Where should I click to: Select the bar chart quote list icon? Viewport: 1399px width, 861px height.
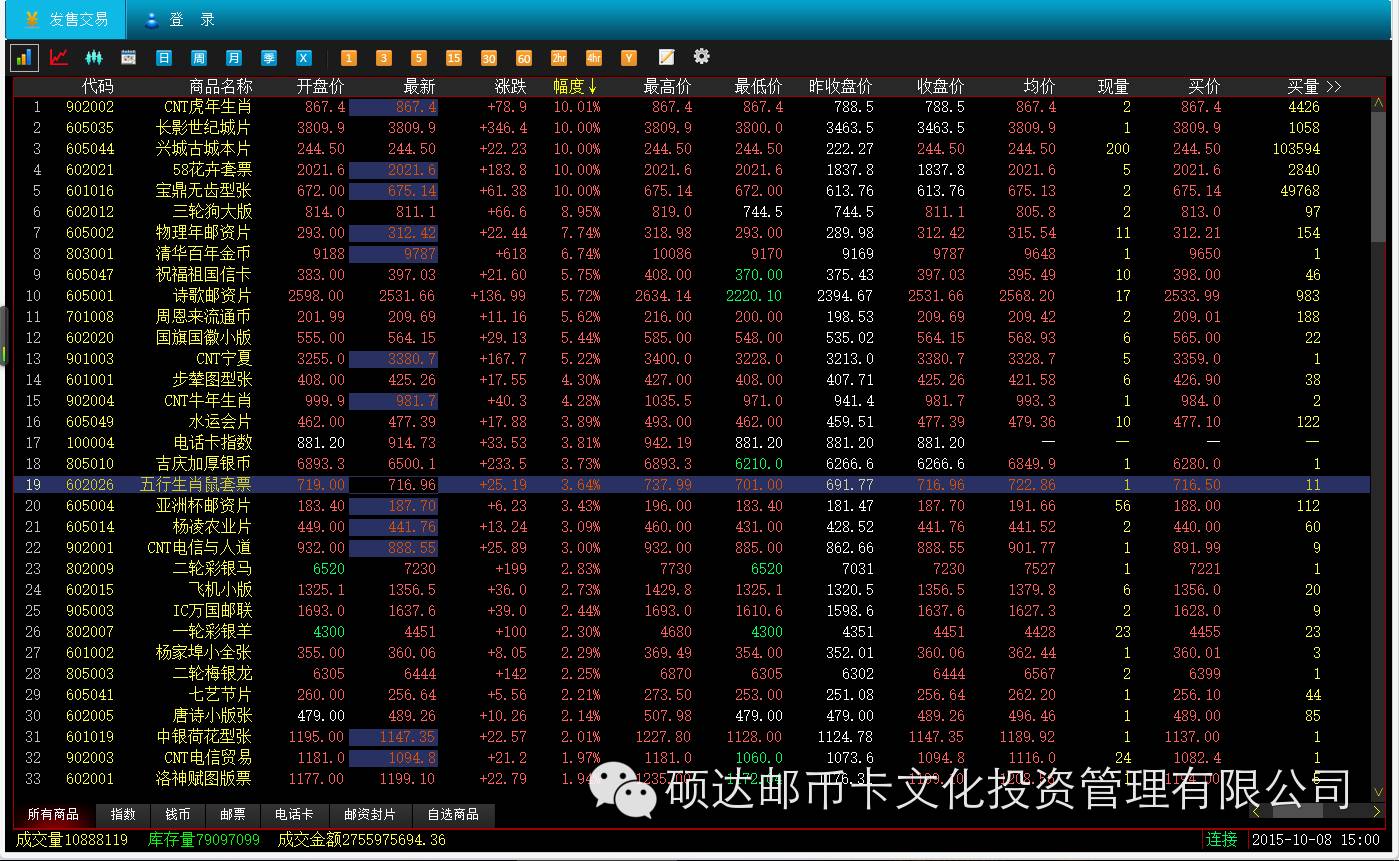click(x=24, y=57)
